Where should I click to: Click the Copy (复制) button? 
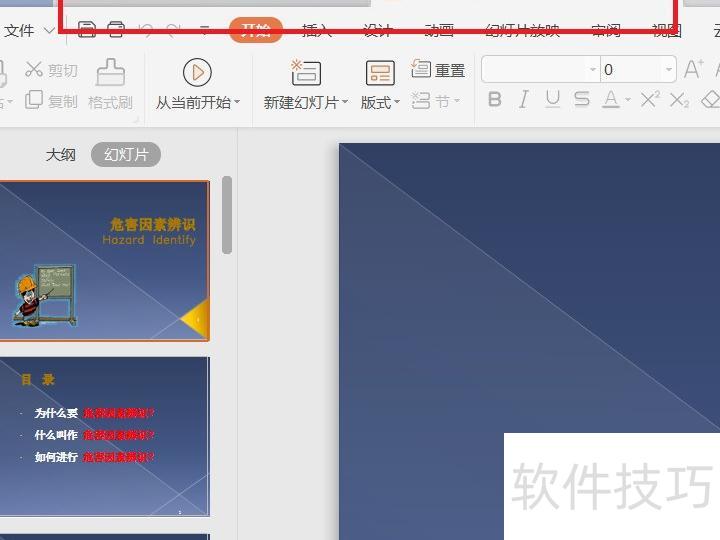click(x=51, y=101)
